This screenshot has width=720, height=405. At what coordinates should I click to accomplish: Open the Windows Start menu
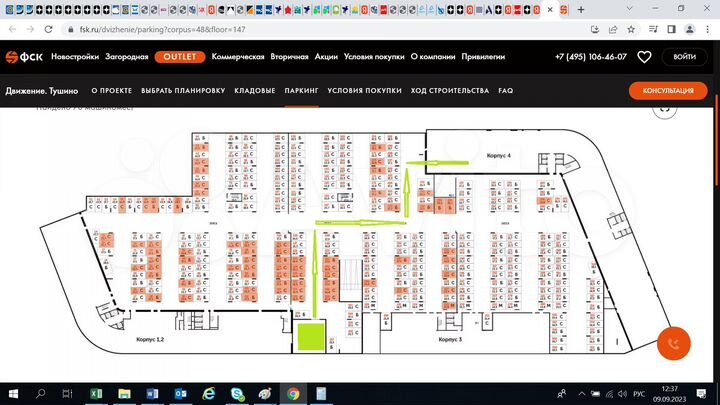pyautogui.click(x=14, y=393)
